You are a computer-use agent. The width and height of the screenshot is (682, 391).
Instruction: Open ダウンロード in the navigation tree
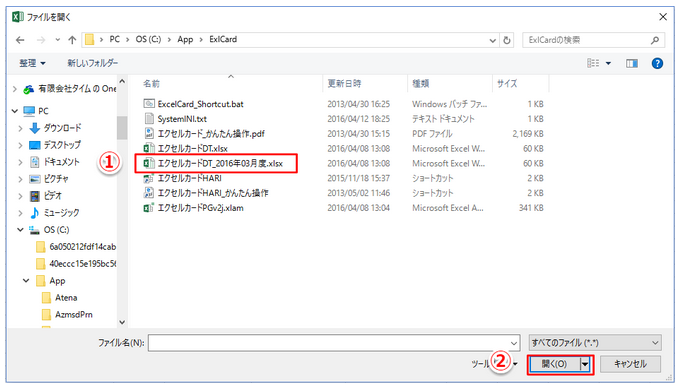point(62,128)
